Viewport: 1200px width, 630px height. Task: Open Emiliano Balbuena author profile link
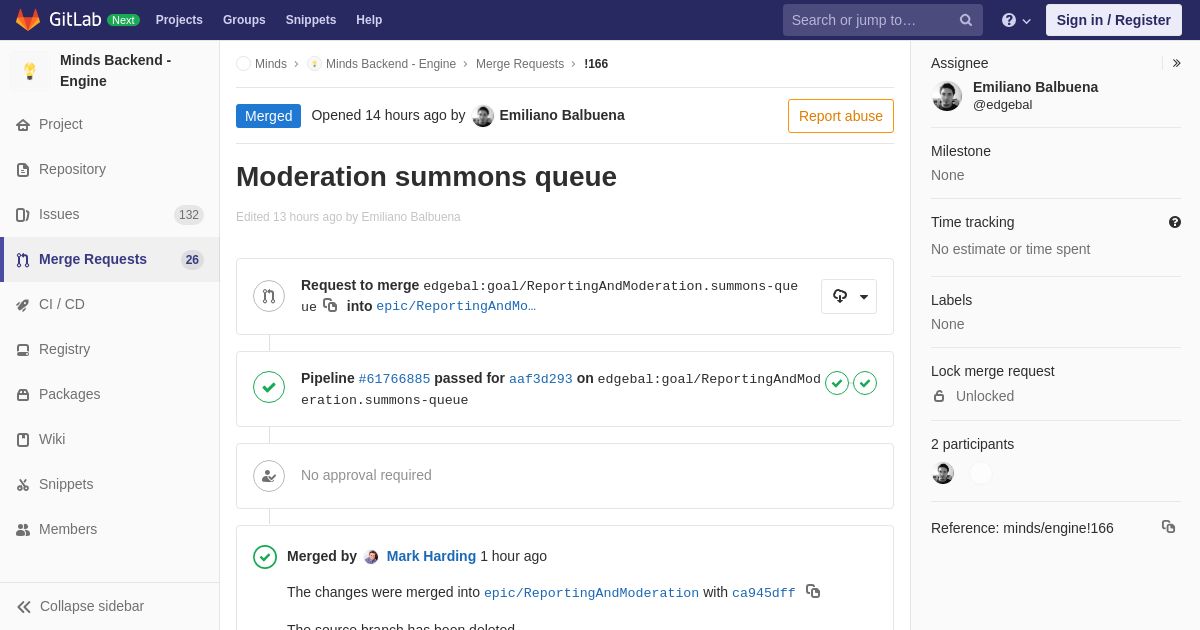[x=562, y=115]
